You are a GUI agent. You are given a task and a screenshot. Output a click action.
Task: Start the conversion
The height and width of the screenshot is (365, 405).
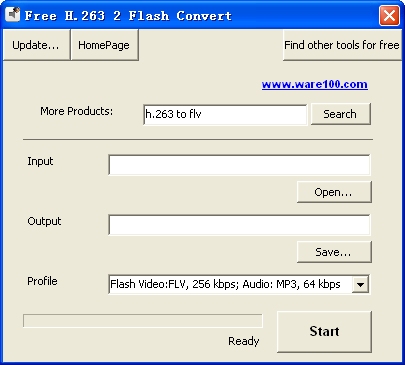324,331
